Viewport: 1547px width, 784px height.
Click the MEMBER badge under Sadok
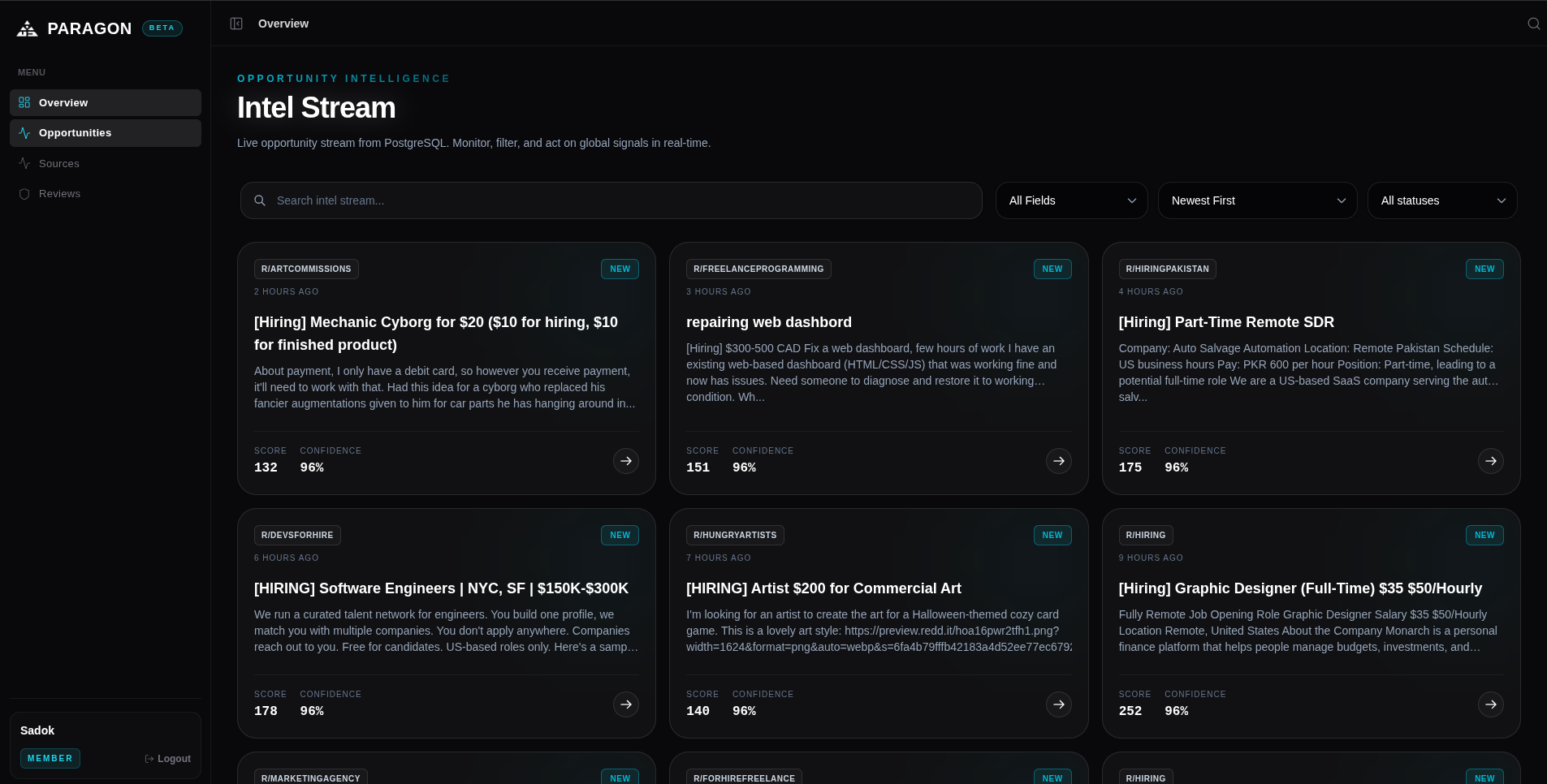pyautogui.click(x=50, y=759)
